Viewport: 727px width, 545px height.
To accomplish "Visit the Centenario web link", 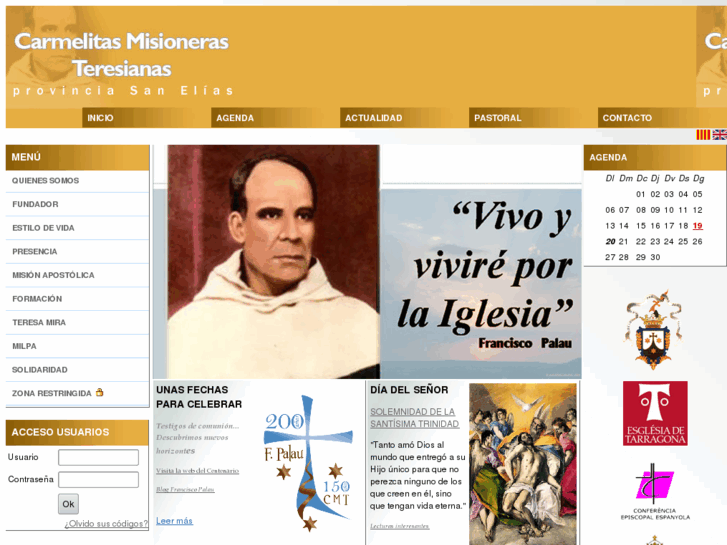I will [198, 470].
